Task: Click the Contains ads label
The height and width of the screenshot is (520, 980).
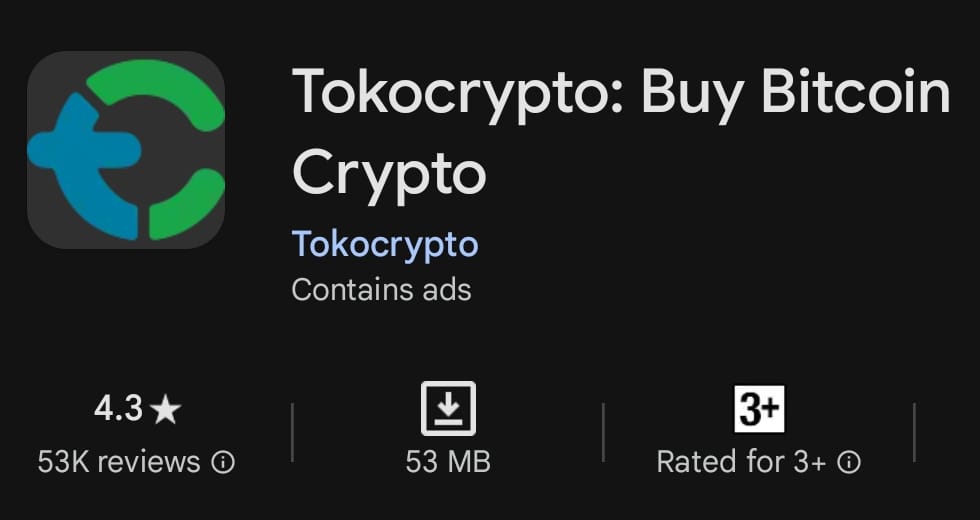Action: coord(381,290)
